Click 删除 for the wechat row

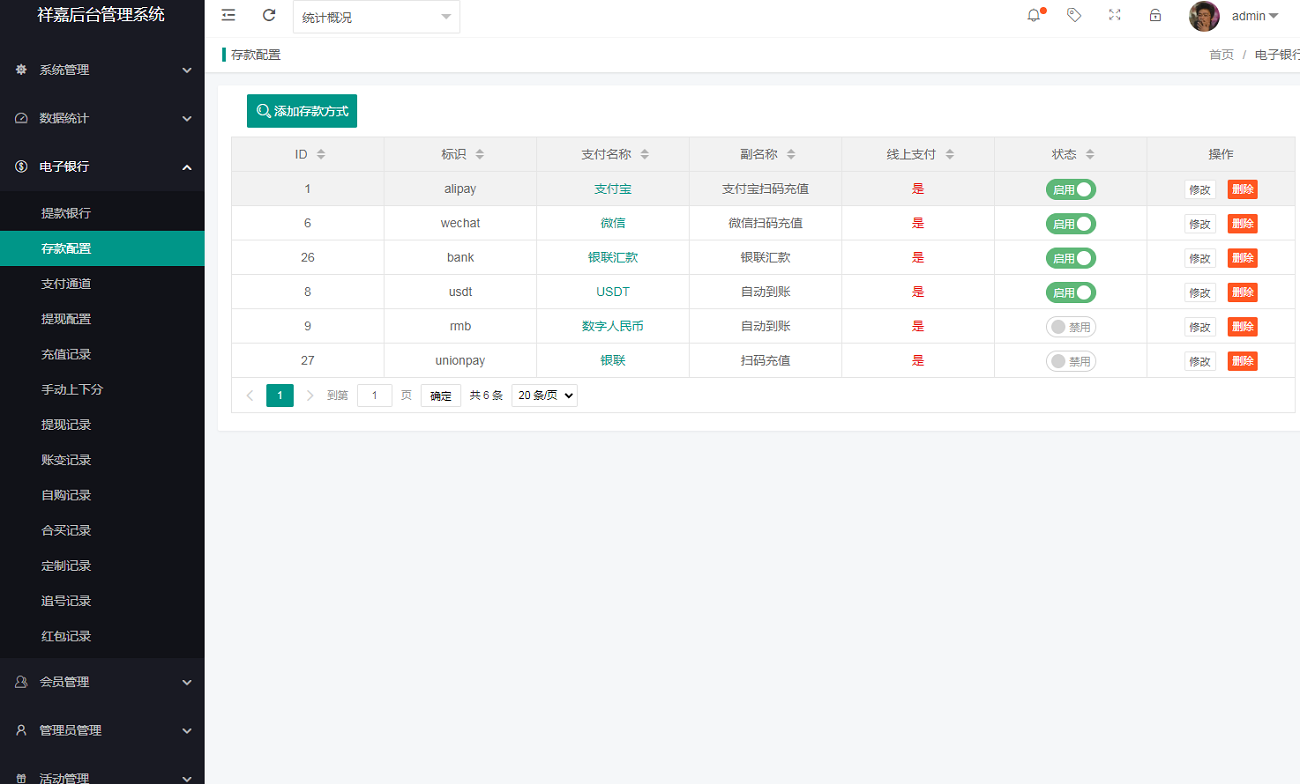point(1242,224)
